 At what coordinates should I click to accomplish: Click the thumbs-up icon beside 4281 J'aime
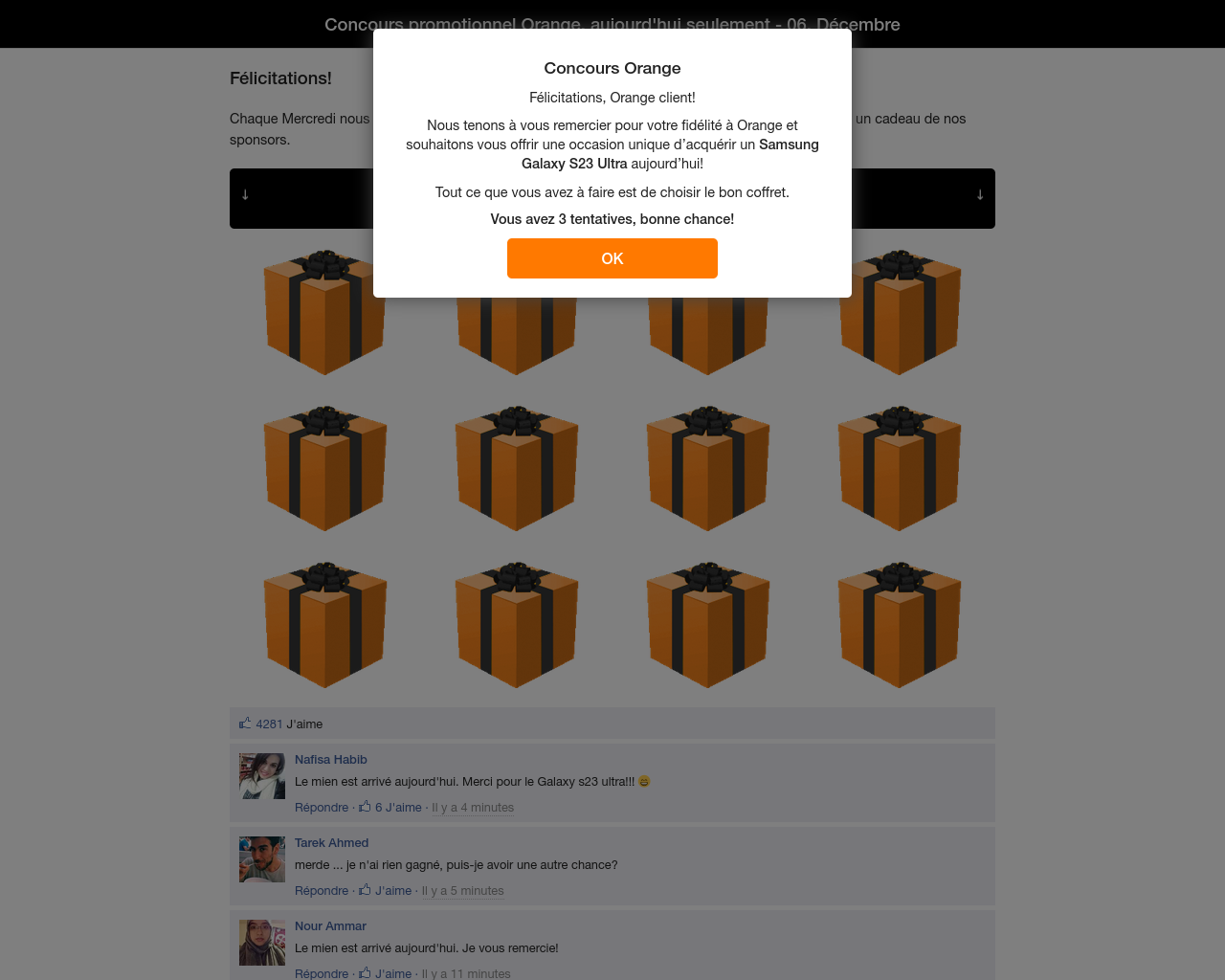tap(245, 724)
